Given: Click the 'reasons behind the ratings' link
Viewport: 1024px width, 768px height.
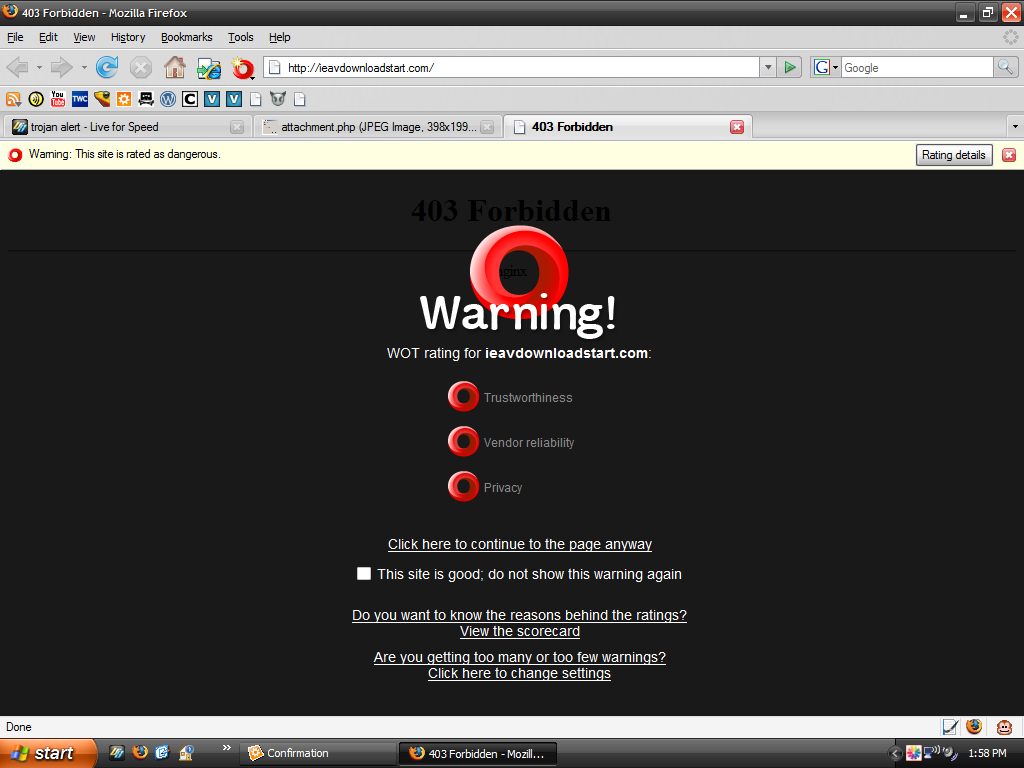Looking at the screenshot, I should 519,615.
